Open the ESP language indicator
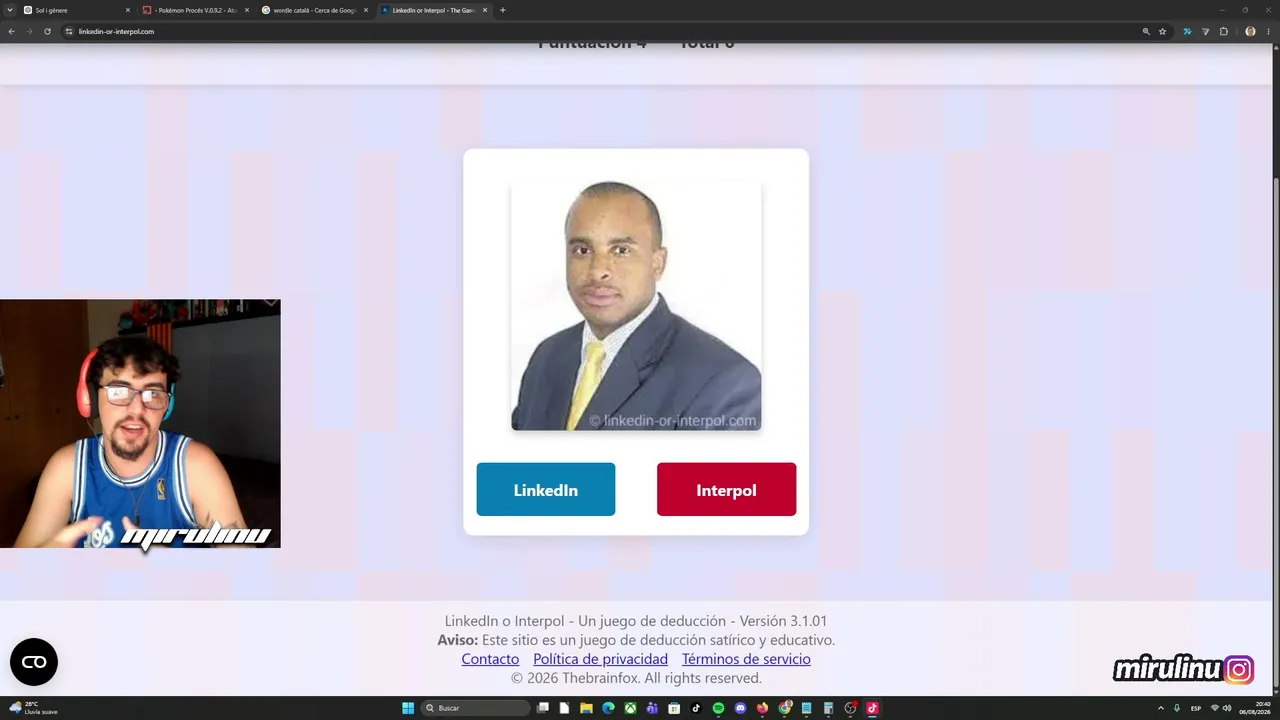The height and width of the screenshot is (720, 1280). click(x=1196, y=708)
